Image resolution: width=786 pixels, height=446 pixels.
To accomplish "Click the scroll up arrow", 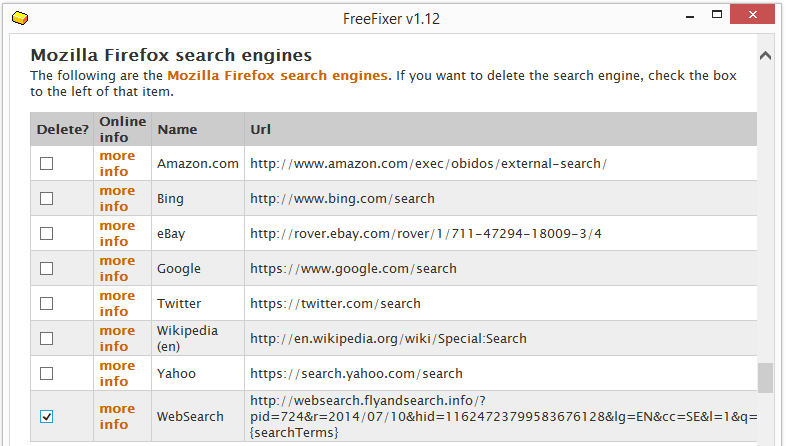I will click(x=765, y=56).
